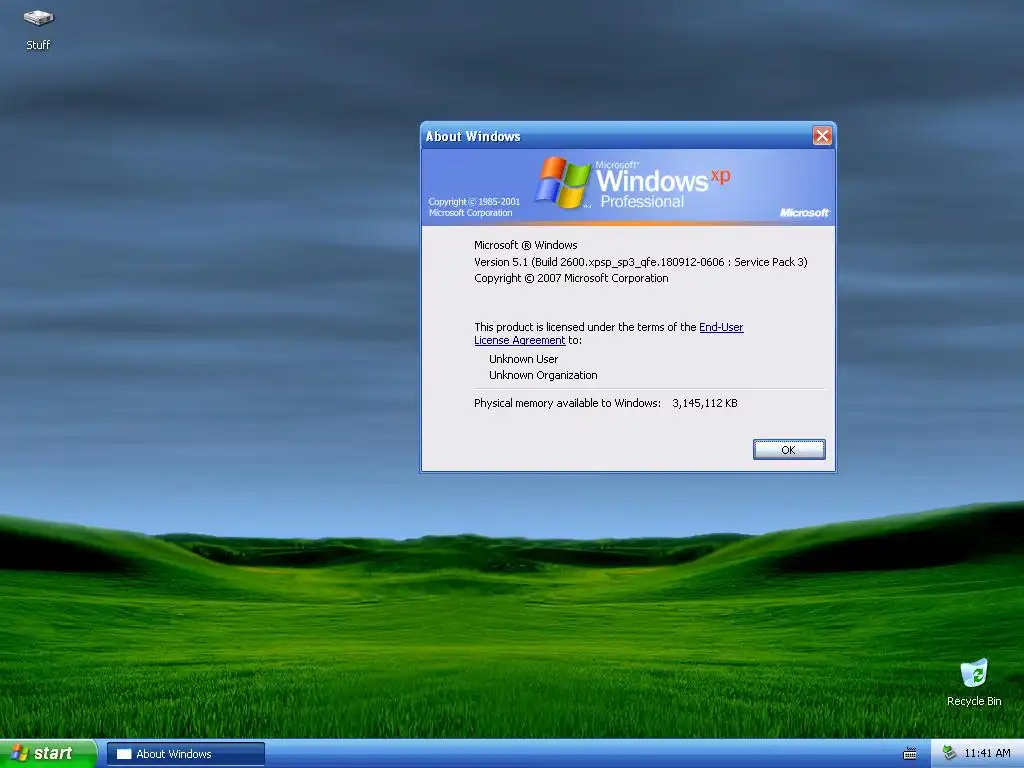Close the About Windows dialog

tap(822, 135)
